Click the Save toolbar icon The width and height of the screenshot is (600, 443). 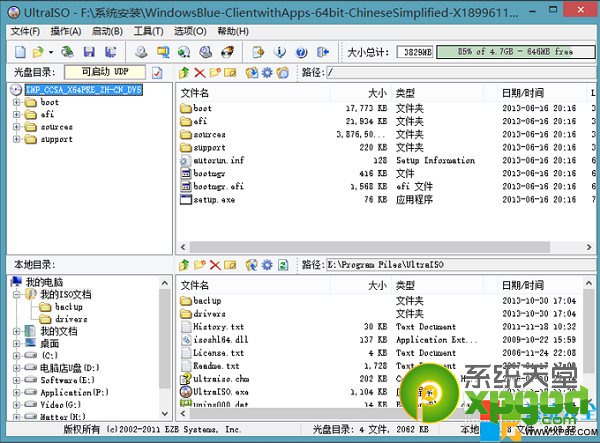91,51
